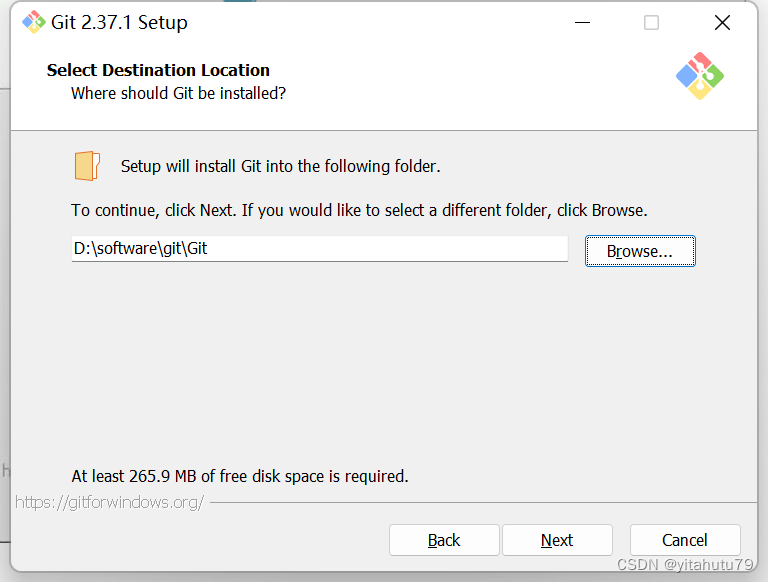Click the "Git 2.37.1 Setup" title text
Viewport: 768px width, 582px height.
pyautogui.click(x=120, y=22)
